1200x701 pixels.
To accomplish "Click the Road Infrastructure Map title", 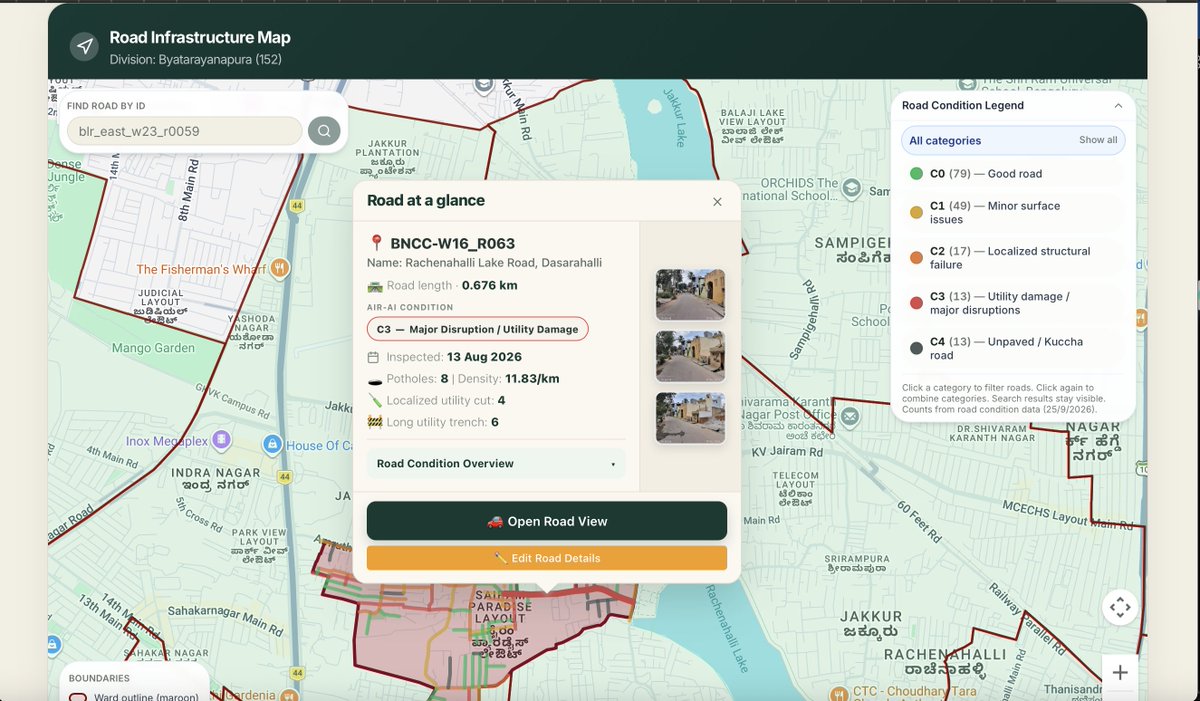I will point(200,37).
